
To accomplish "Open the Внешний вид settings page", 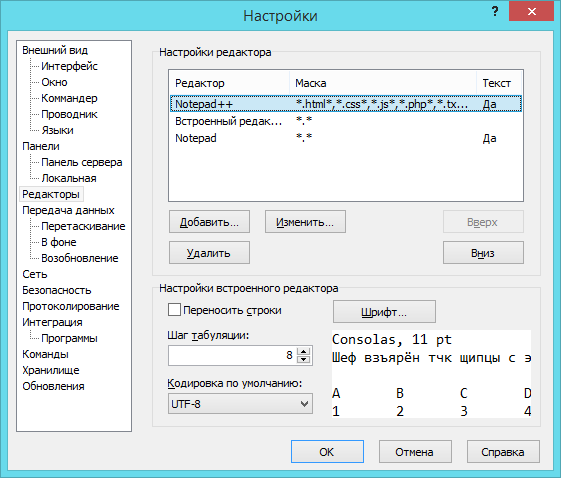I will click(55, 50).
